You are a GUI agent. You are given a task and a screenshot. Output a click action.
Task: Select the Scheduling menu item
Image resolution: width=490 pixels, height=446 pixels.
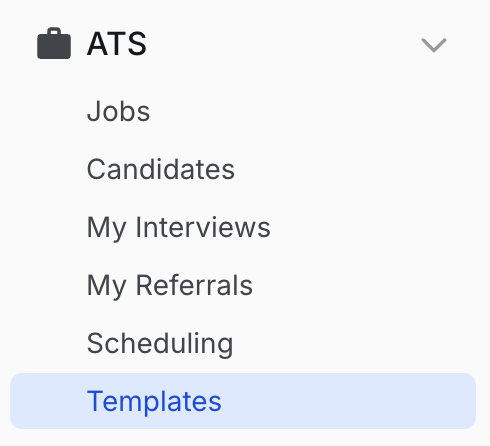tap(160, 344)
